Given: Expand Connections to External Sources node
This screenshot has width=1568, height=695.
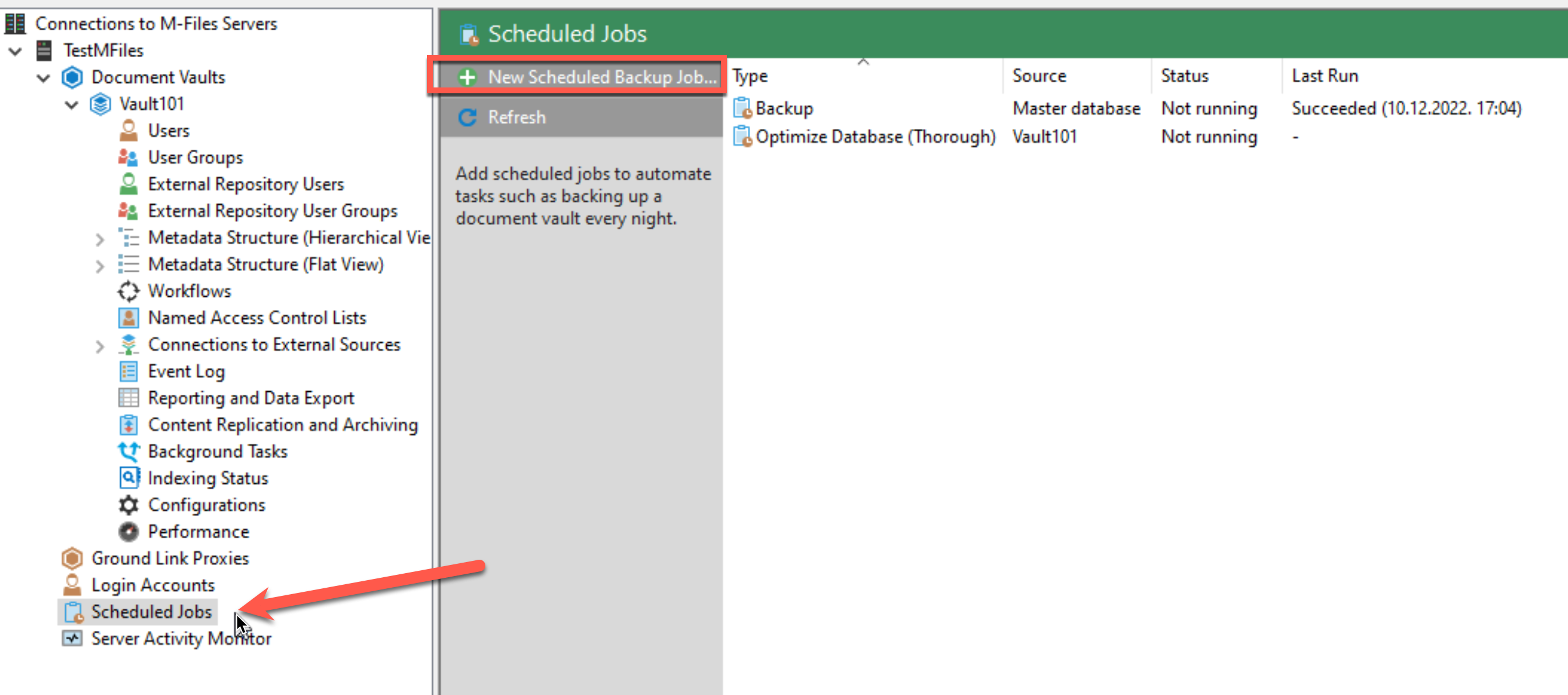Looking at the screenshot, I should [x=100, y=347].
